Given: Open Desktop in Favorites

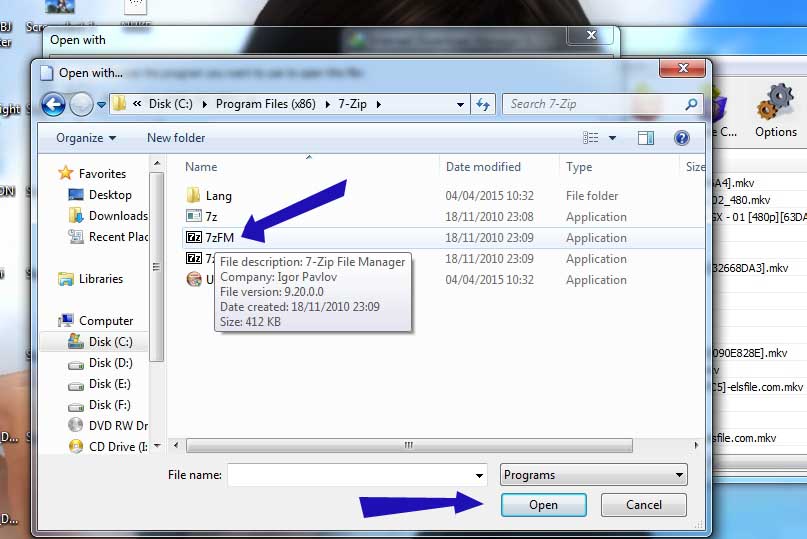Looking at the screenshot, I should coord(110,195).
